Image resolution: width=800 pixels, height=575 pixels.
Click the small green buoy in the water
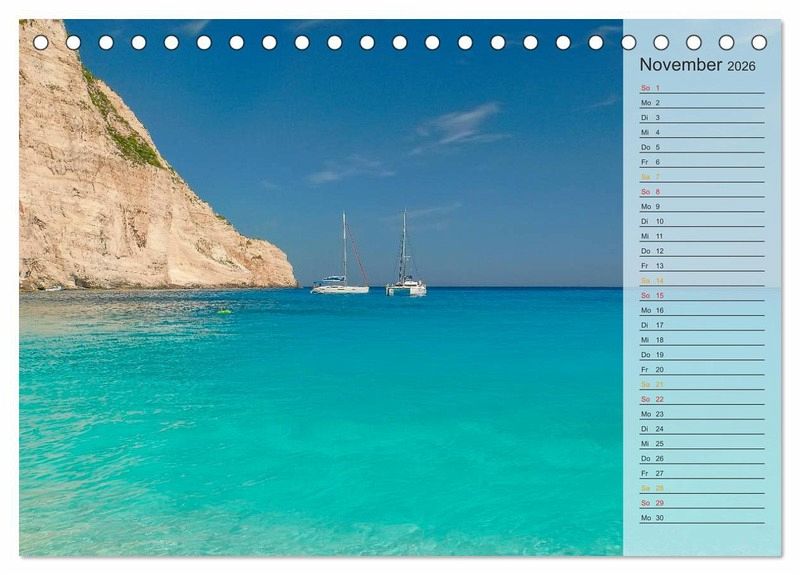pyautogui.click(x=225, y=311)
